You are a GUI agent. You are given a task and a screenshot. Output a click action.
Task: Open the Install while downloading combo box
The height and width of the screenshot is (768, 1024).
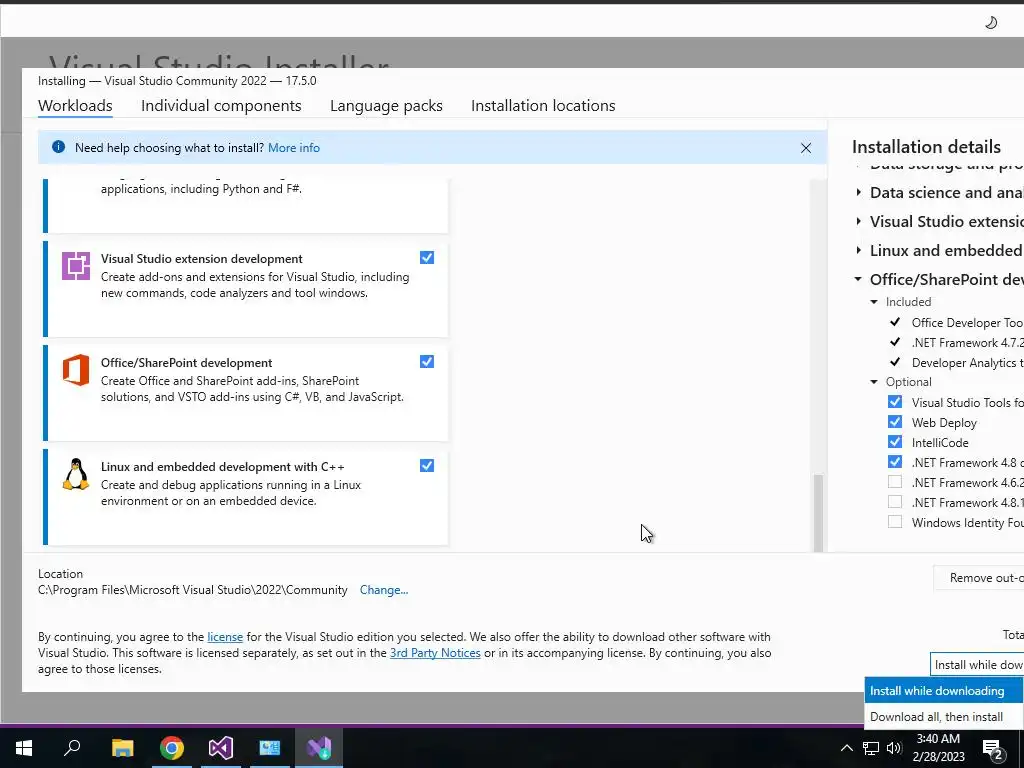point(977,664)
